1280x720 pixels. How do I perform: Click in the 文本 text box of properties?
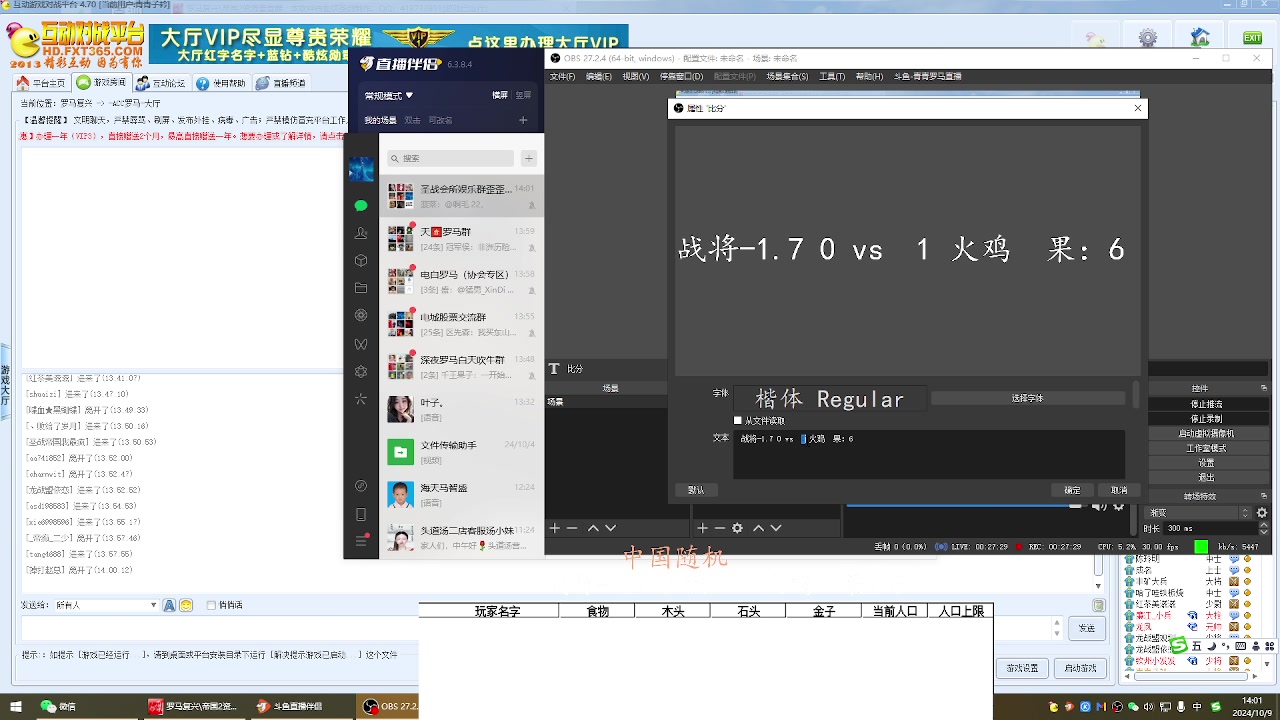click(x=929, y=455)
